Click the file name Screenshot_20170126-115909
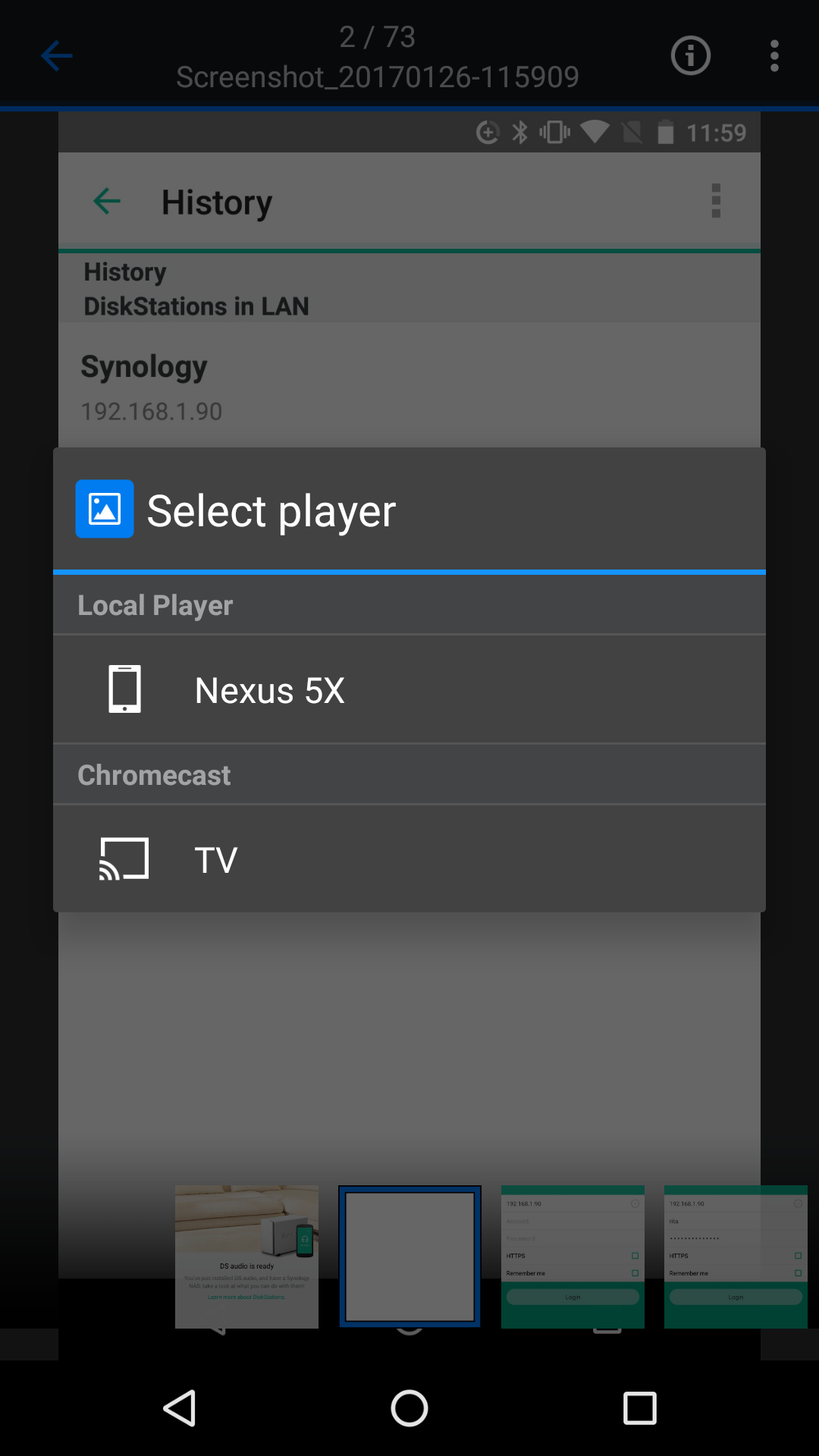Image resolution: width=819 pixels, height=1456 pixels. pyautogui.click(x=378, y=77)
